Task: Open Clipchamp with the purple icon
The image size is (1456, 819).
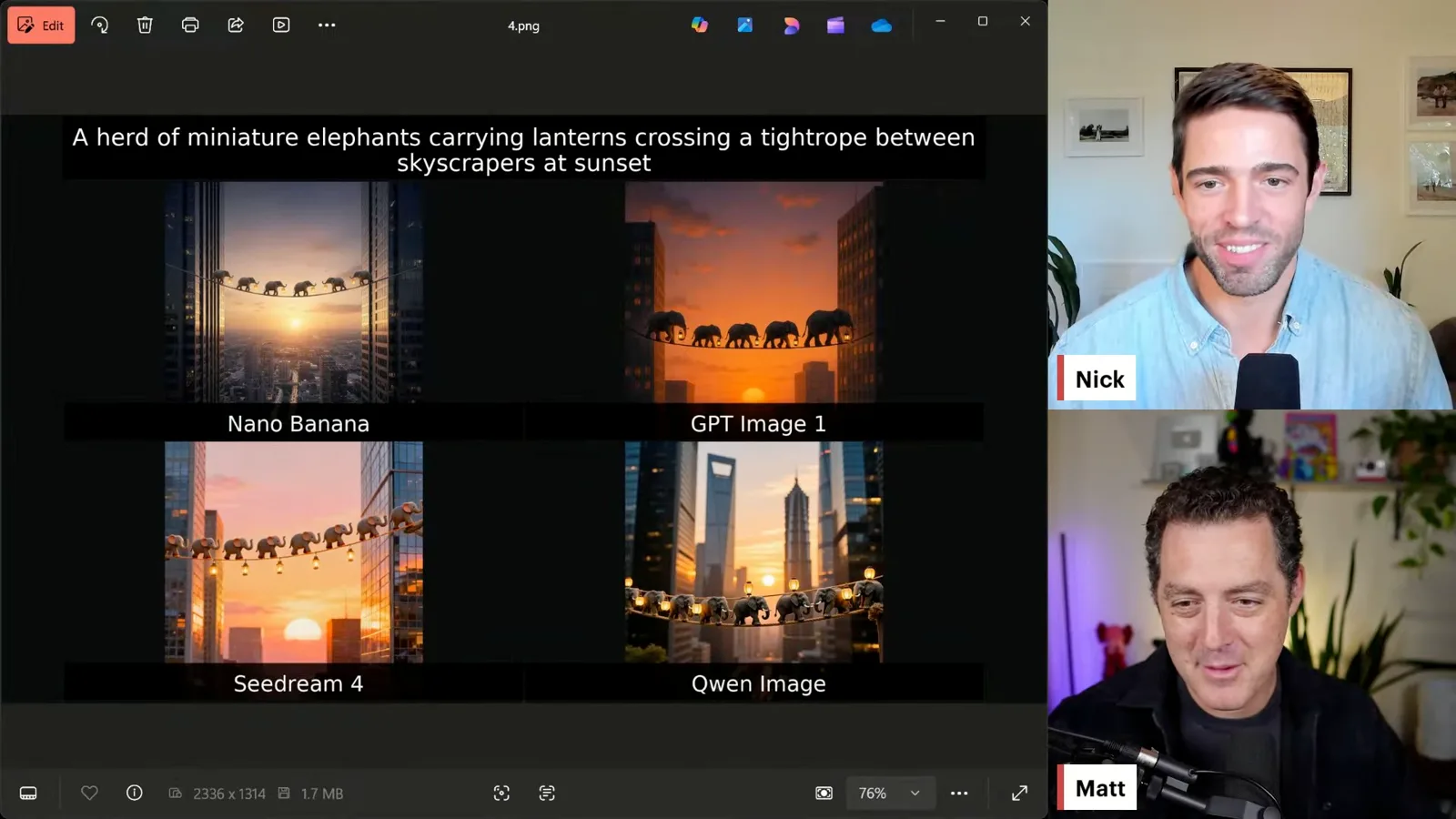Action: pos(835,25)
